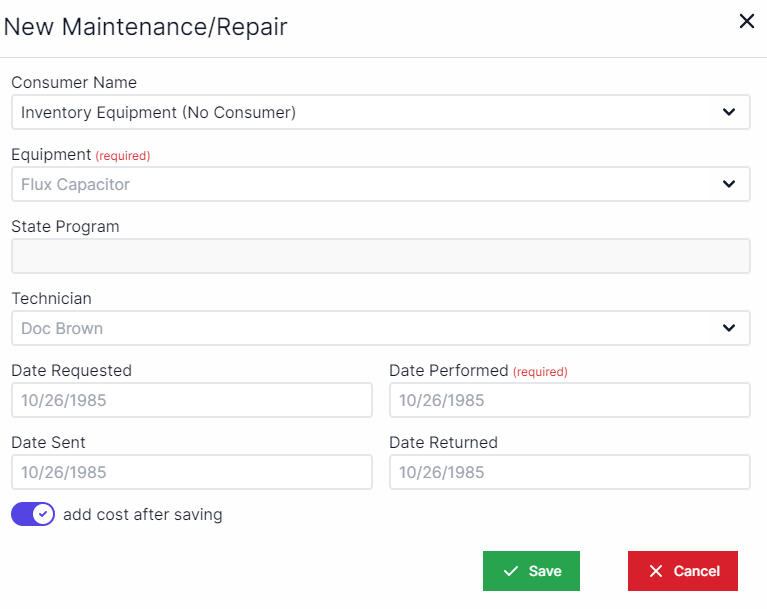Click the Consumer Name chevron arrow
Viewport: 767px width, 609px height.
click(x=729, y=112)
